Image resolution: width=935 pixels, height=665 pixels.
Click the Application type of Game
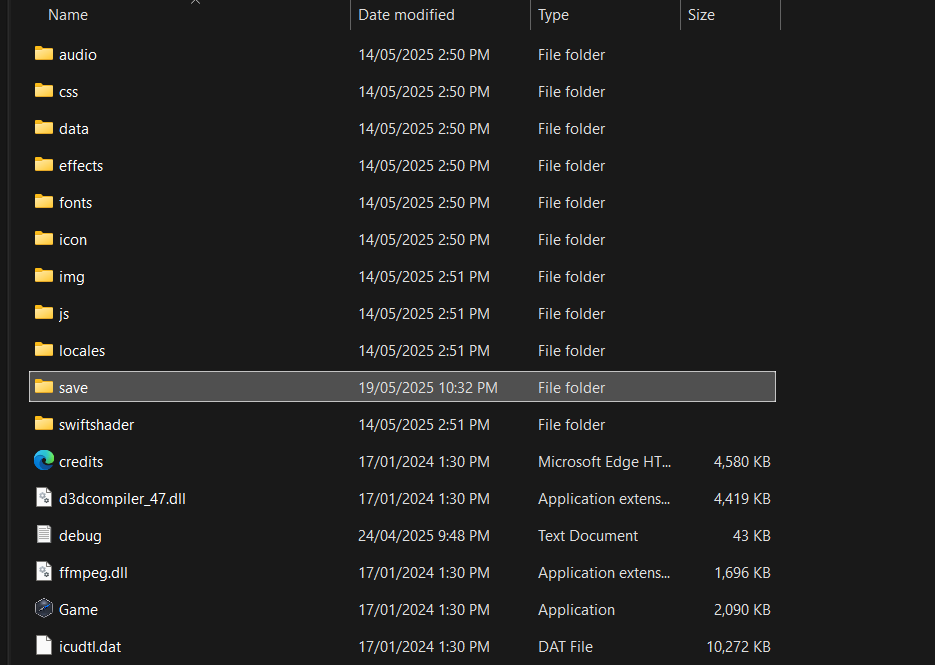pyautogui.click(x=576, y=610)
